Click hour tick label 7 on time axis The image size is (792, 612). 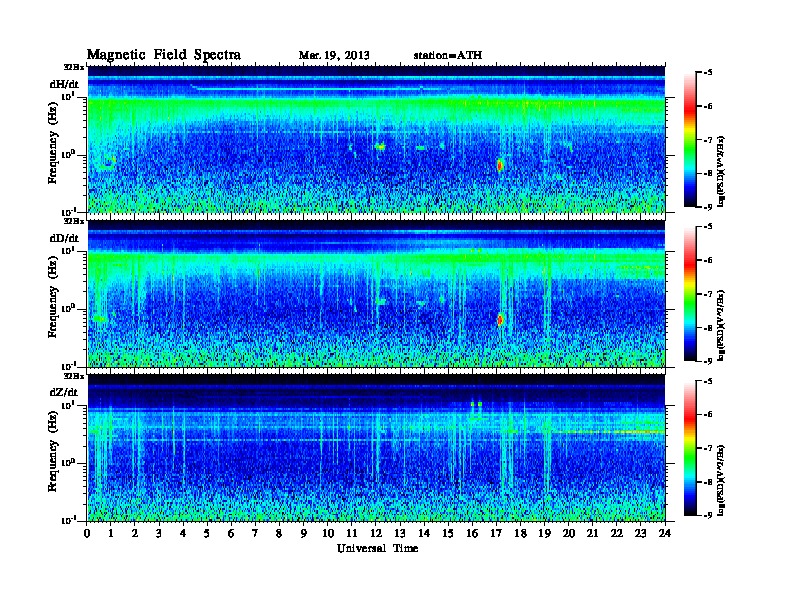click(255, 533)
